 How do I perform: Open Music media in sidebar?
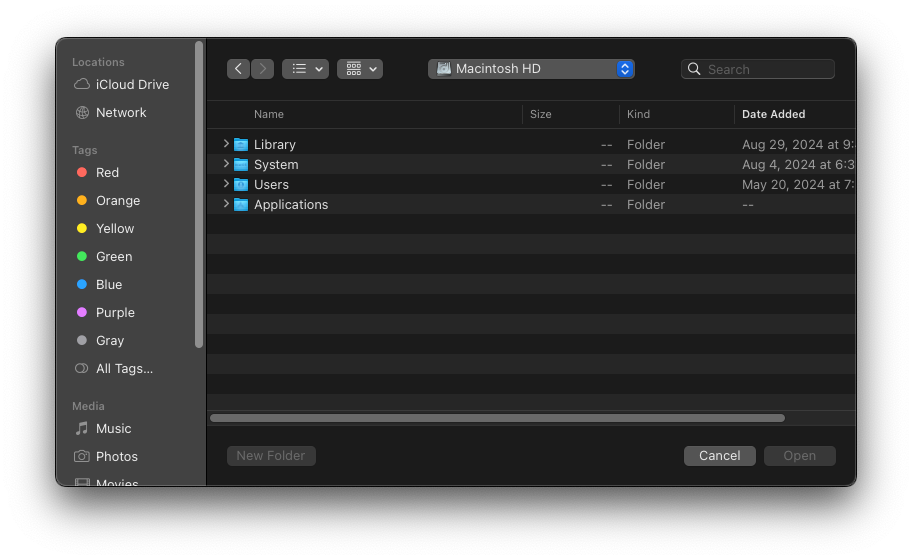click(x=103, y=429)
